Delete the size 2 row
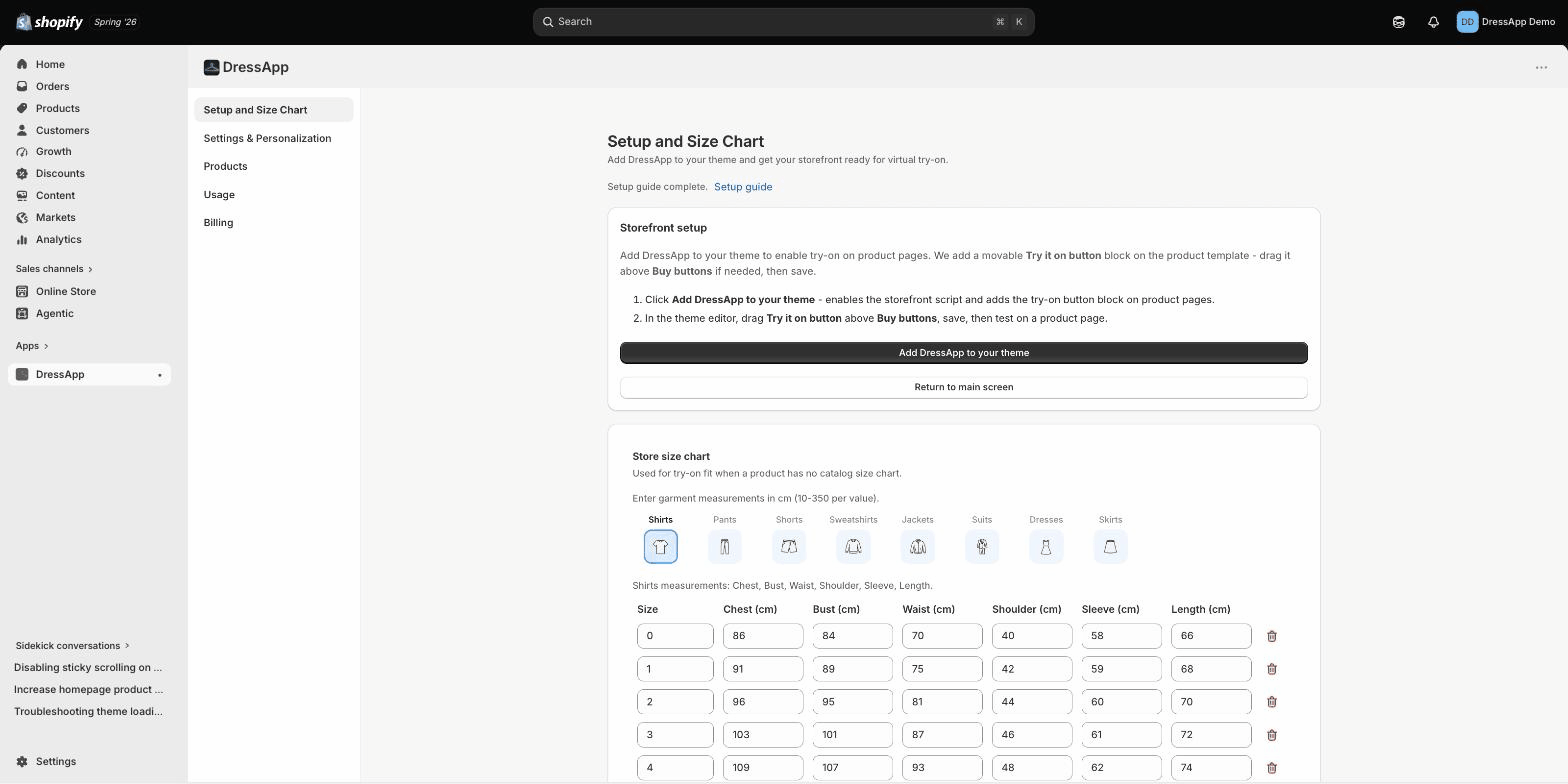1568x784 pixels. (x=1272, y=702)
